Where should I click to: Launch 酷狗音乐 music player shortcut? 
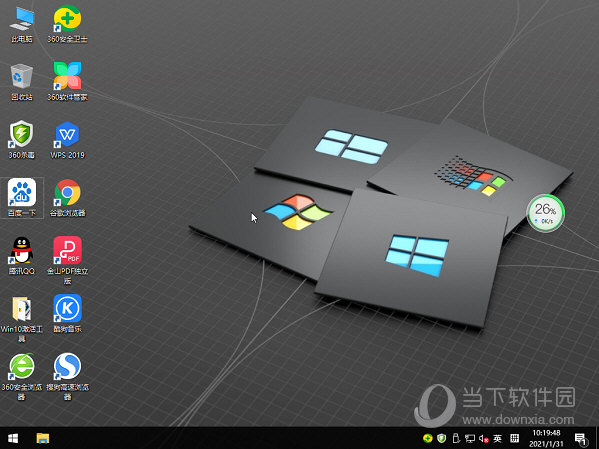click(x=67, y=314)
